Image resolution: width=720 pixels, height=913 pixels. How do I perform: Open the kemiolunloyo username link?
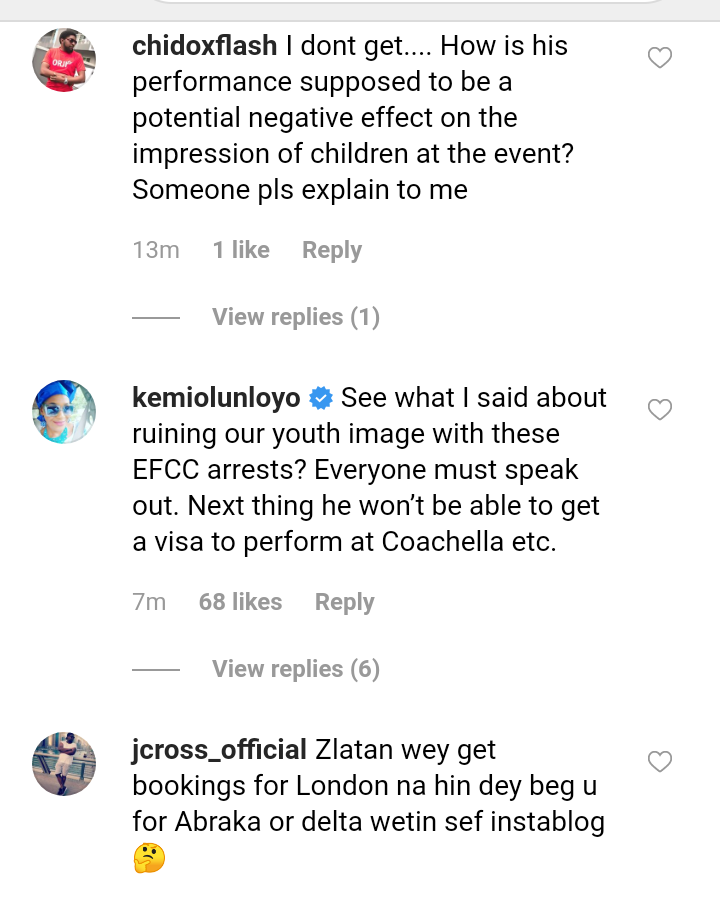[x=216, y=398]
